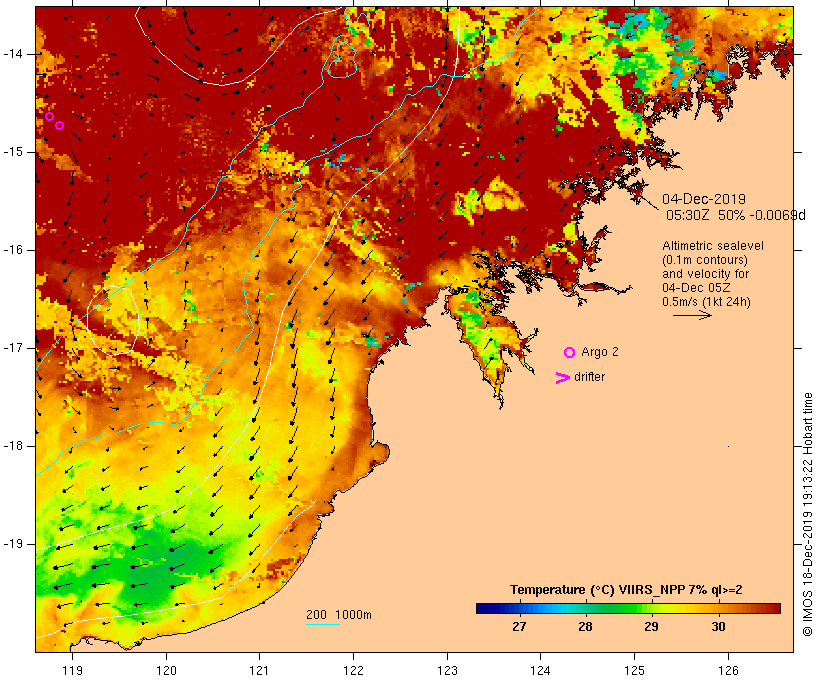This screenshot has width=820, height=680.
Task: Click the 'Temperature (°C) VIIRS_NPP 7% ql>=2' title
Action: point(626,590)
